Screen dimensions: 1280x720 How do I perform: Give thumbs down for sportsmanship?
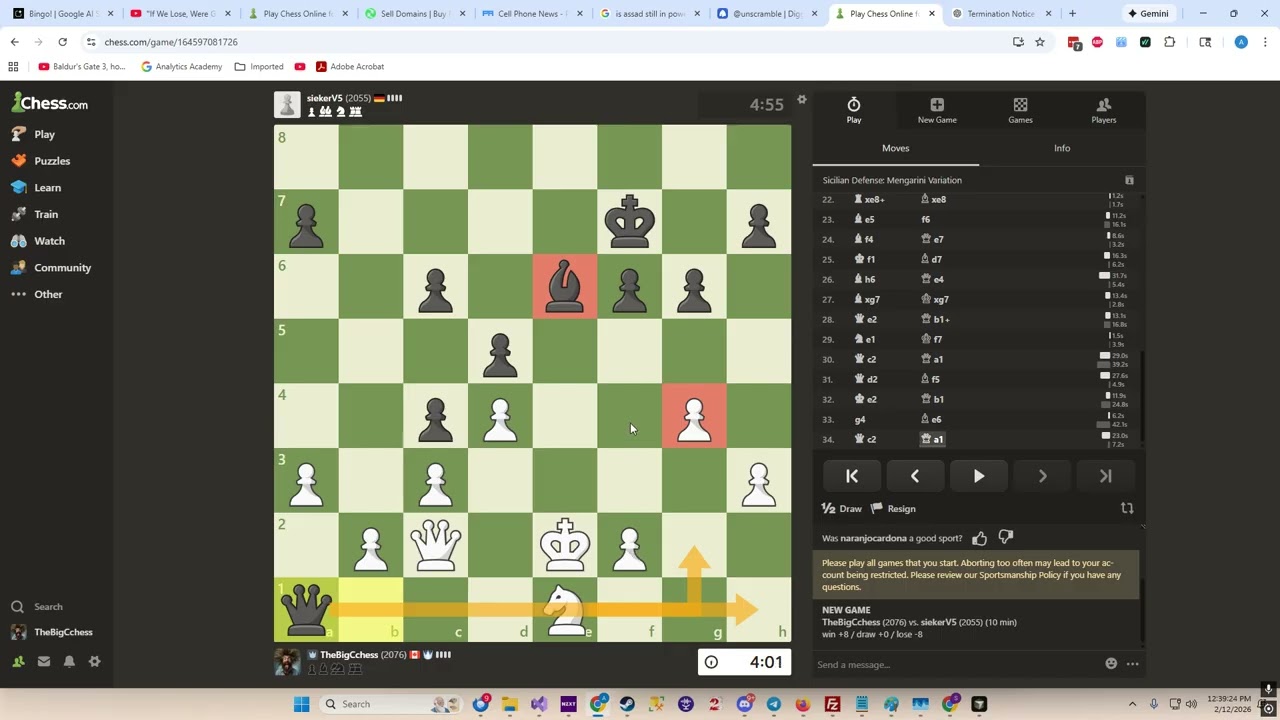1006,538
